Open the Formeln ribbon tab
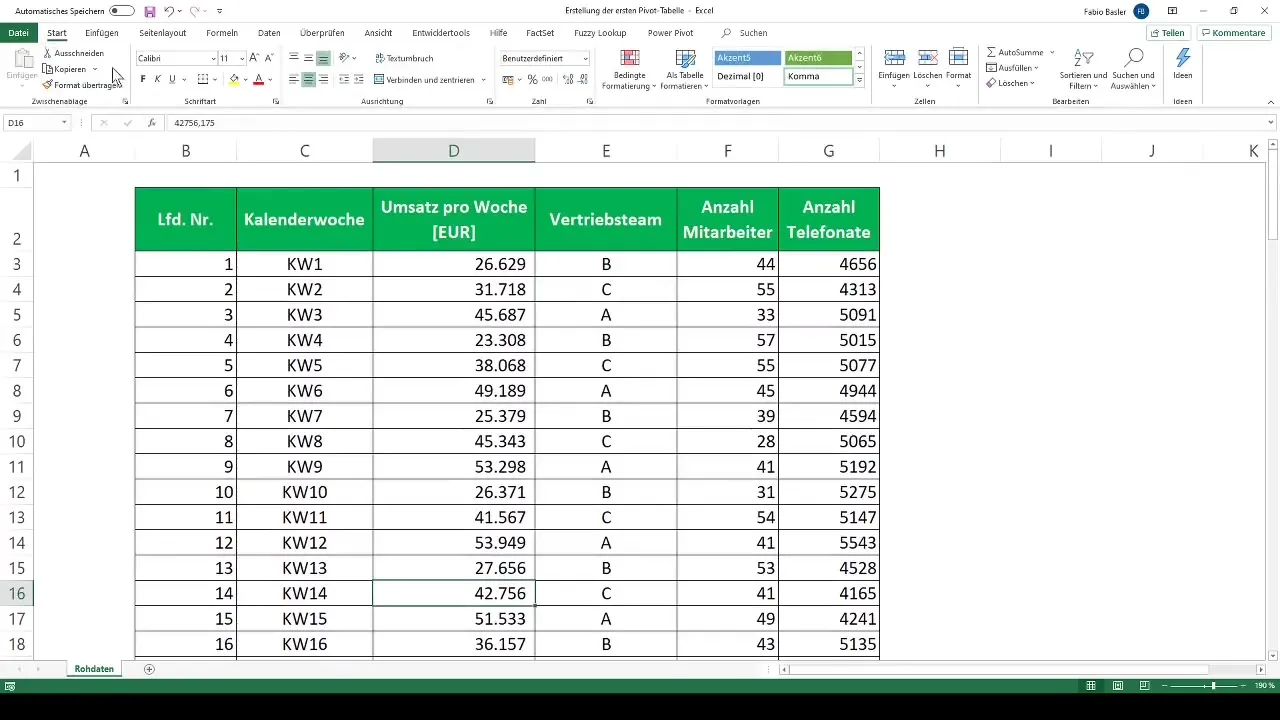Image resolution: width=1280 pixels, height=720 pixels. 222,33
